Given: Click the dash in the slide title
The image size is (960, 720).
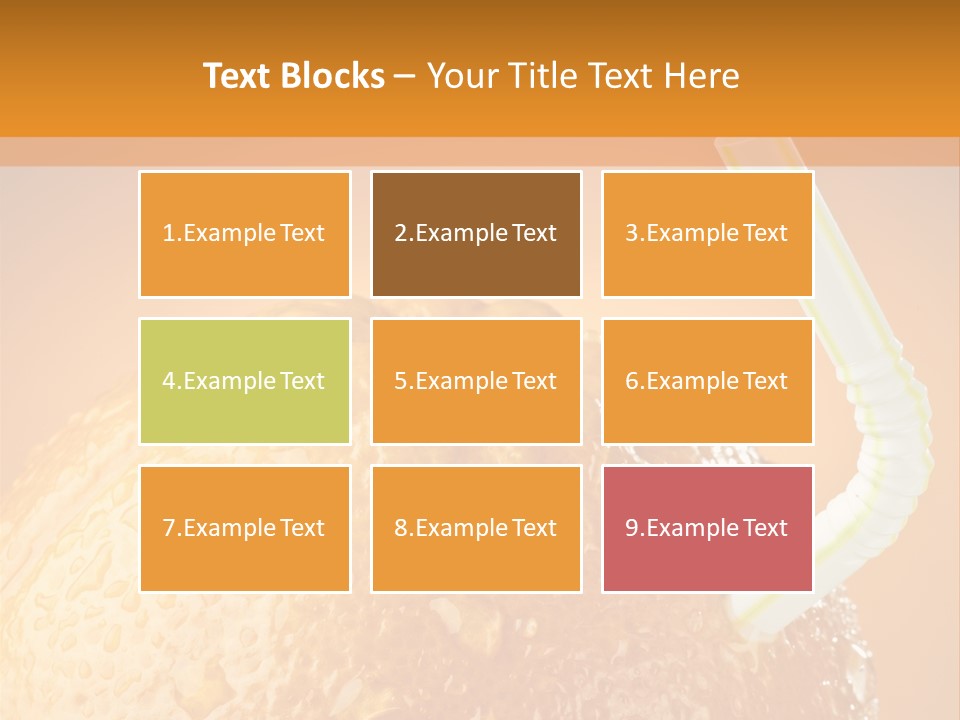Looking at the screenshot, I should (405, 76).
